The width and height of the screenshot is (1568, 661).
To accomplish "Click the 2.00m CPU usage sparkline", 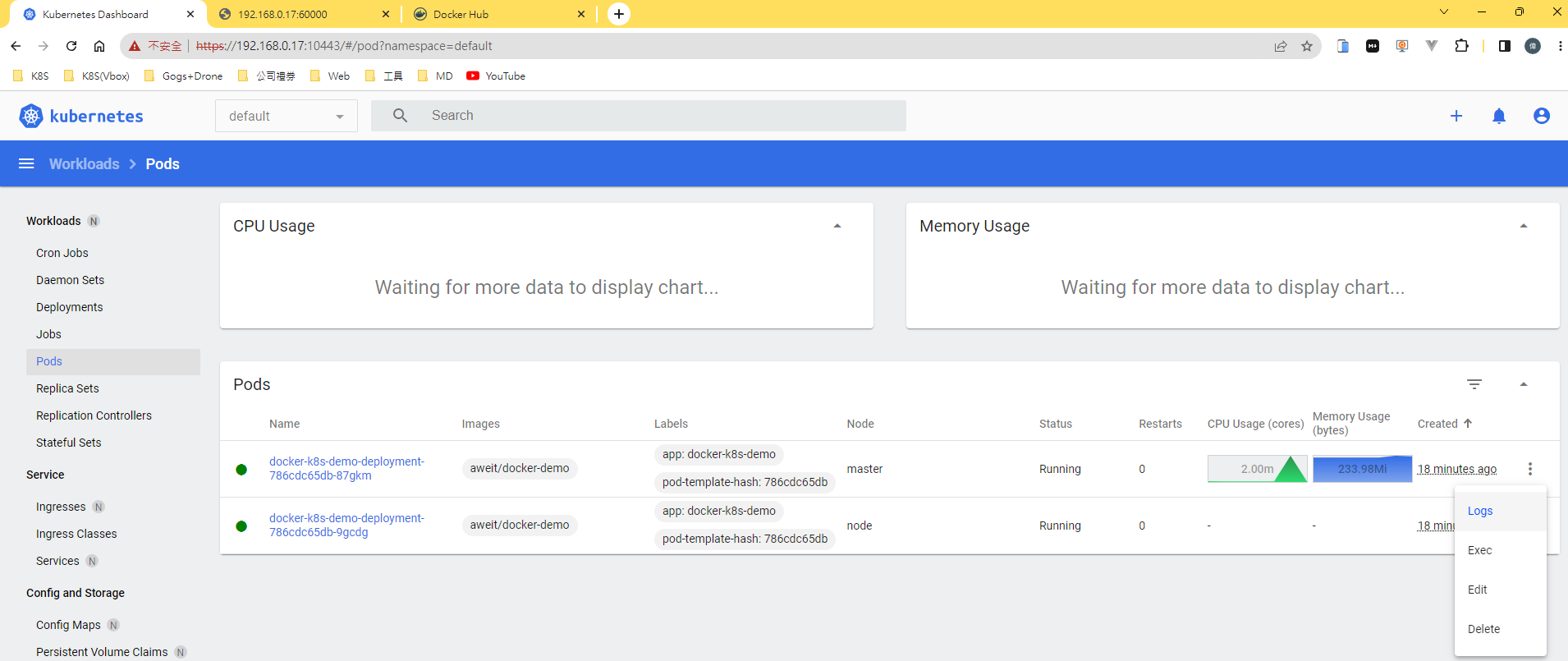I will tap(1257, 469).
